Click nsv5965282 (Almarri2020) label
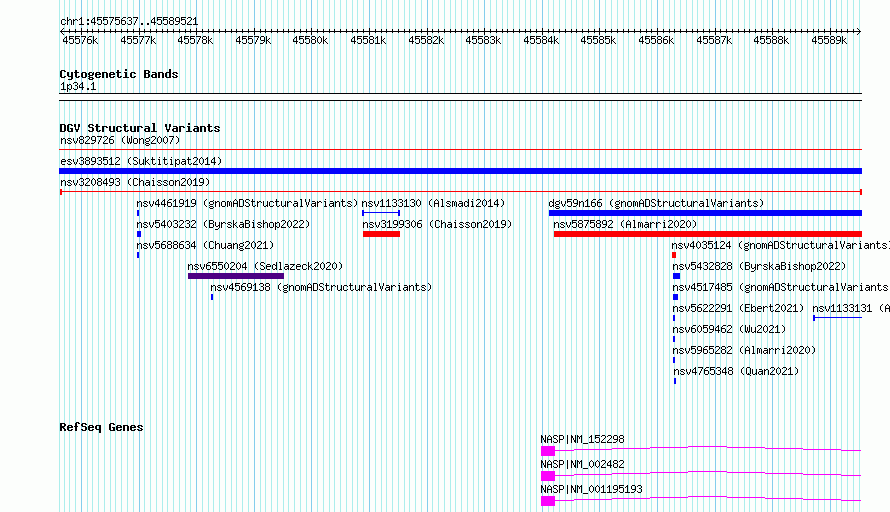 click(x=744, y=350)
